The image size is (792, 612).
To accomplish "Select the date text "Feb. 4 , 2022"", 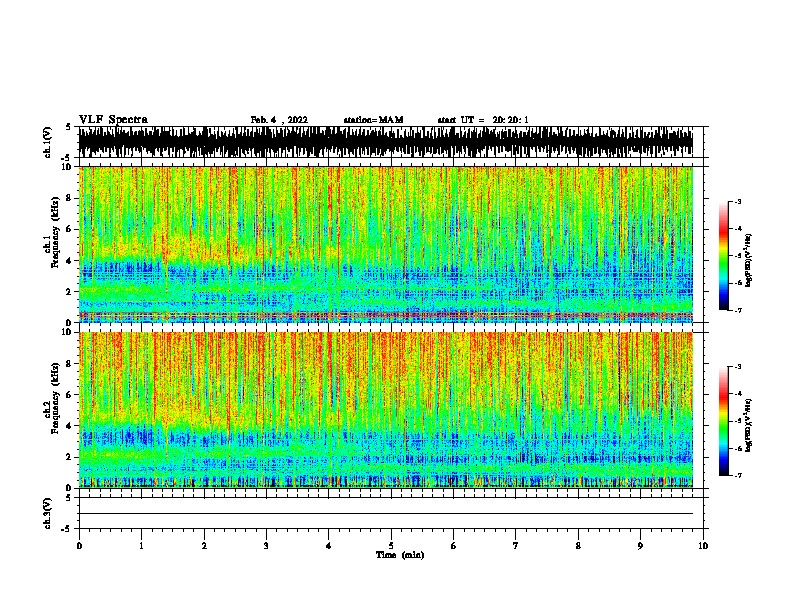I will click(x=279, y=120).
